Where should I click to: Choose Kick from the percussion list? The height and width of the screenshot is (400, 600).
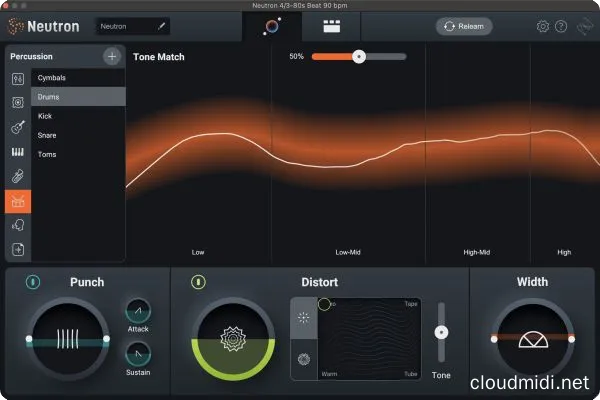click(45, 116)
